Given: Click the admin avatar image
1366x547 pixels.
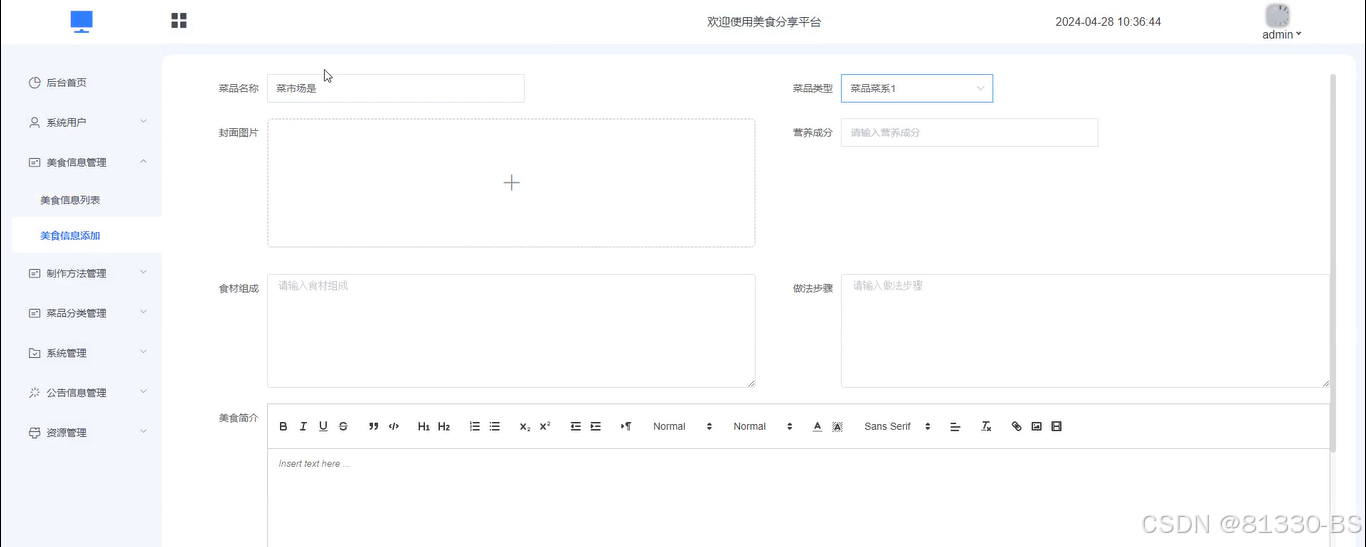Looking at the screenshot, I should (1278, 15).
